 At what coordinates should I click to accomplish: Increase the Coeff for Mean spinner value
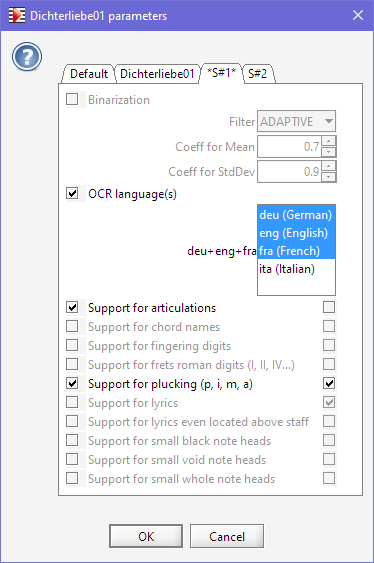coord(328,141)
